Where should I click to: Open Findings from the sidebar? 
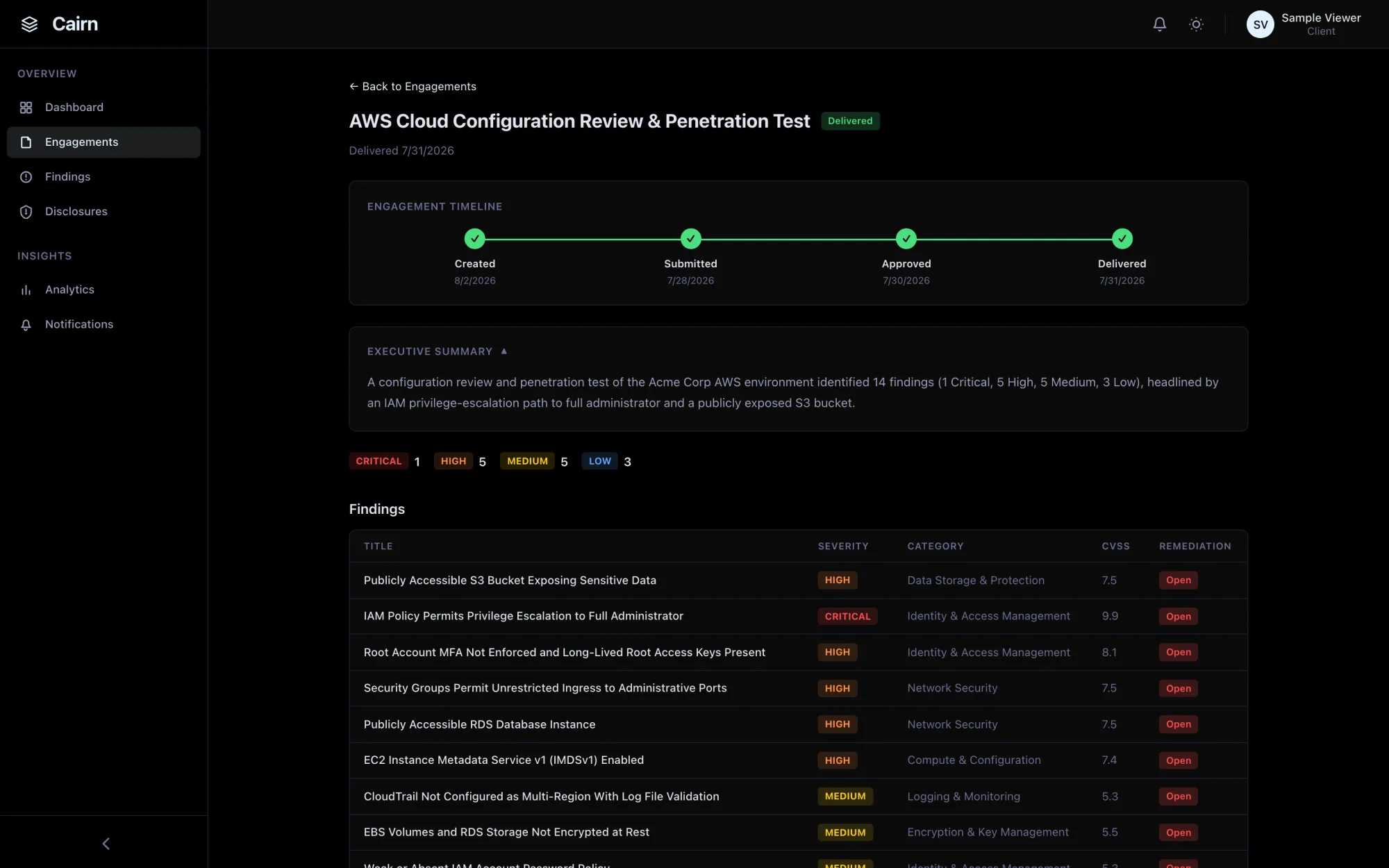pyautogui.click(x=103, y=177)
